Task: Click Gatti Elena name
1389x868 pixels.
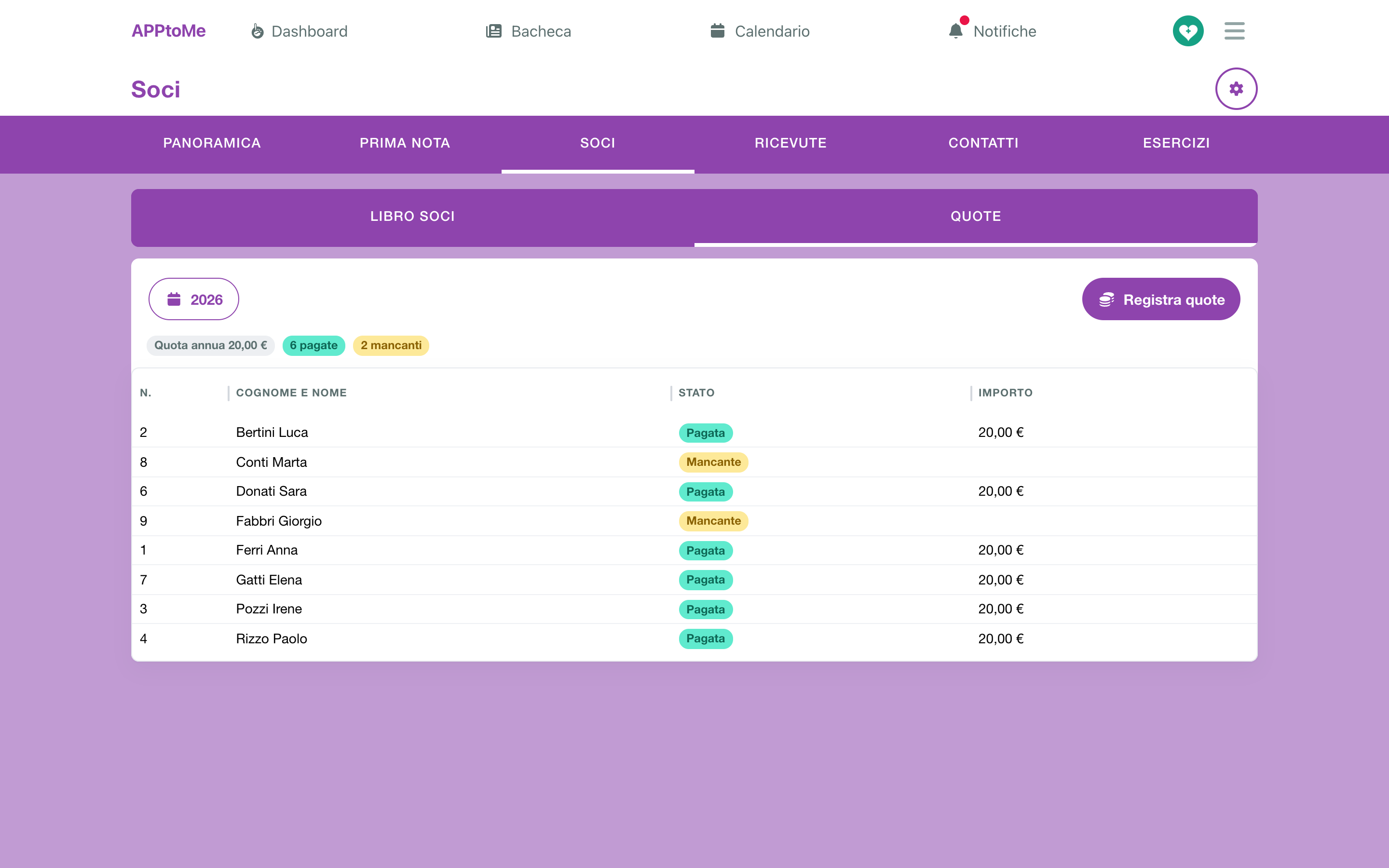Action: pos(269,581)
